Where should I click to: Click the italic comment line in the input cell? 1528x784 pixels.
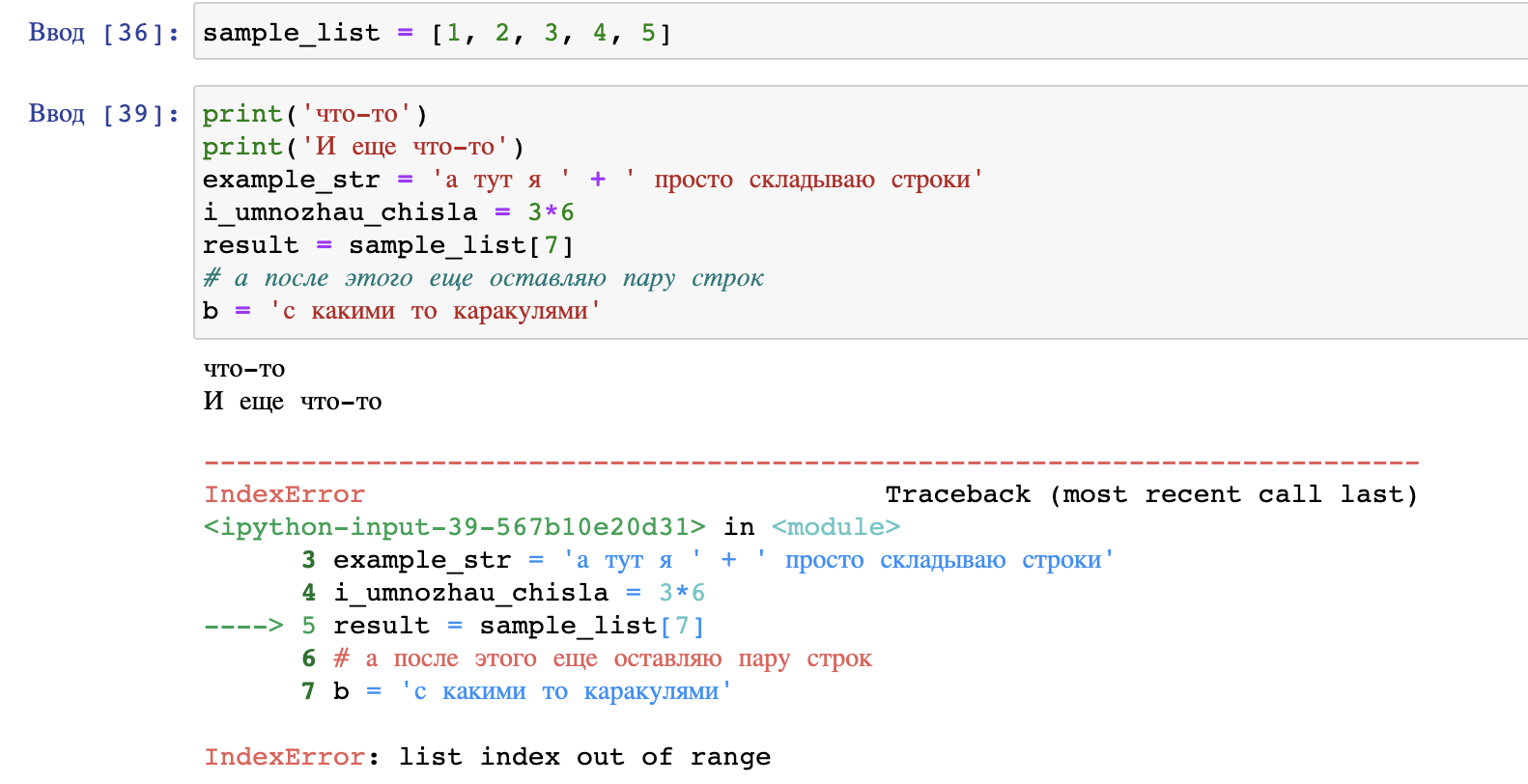pyautogui.click(x=483, y=278)
